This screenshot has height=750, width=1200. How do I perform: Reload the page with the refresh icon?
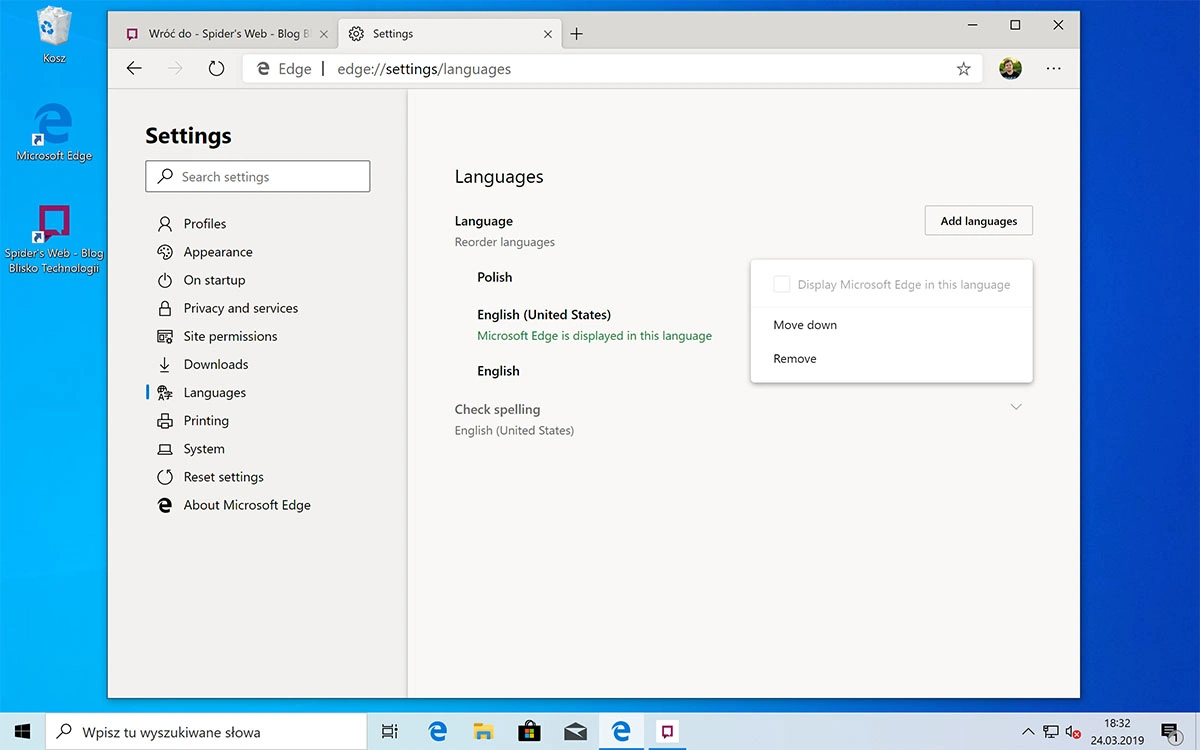pyautogui.click(x=216, y=69)
